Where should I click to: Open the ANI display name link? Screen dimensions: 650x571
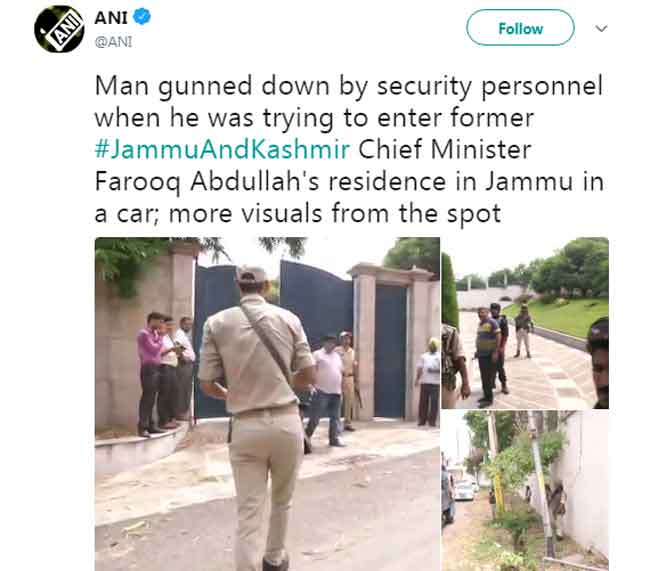(x=111, y=18)
